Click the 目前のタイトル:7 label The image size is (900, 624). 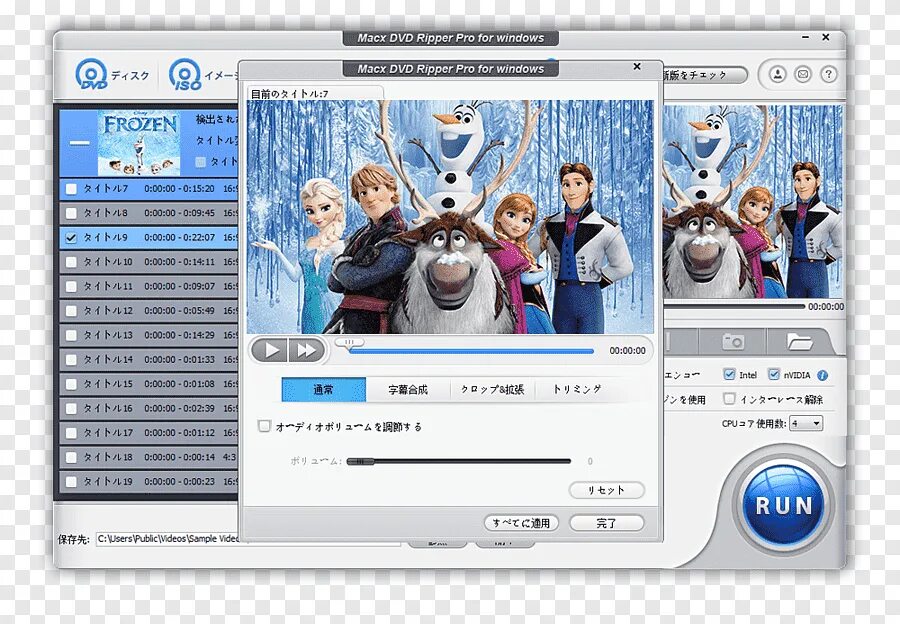[290, 94]
